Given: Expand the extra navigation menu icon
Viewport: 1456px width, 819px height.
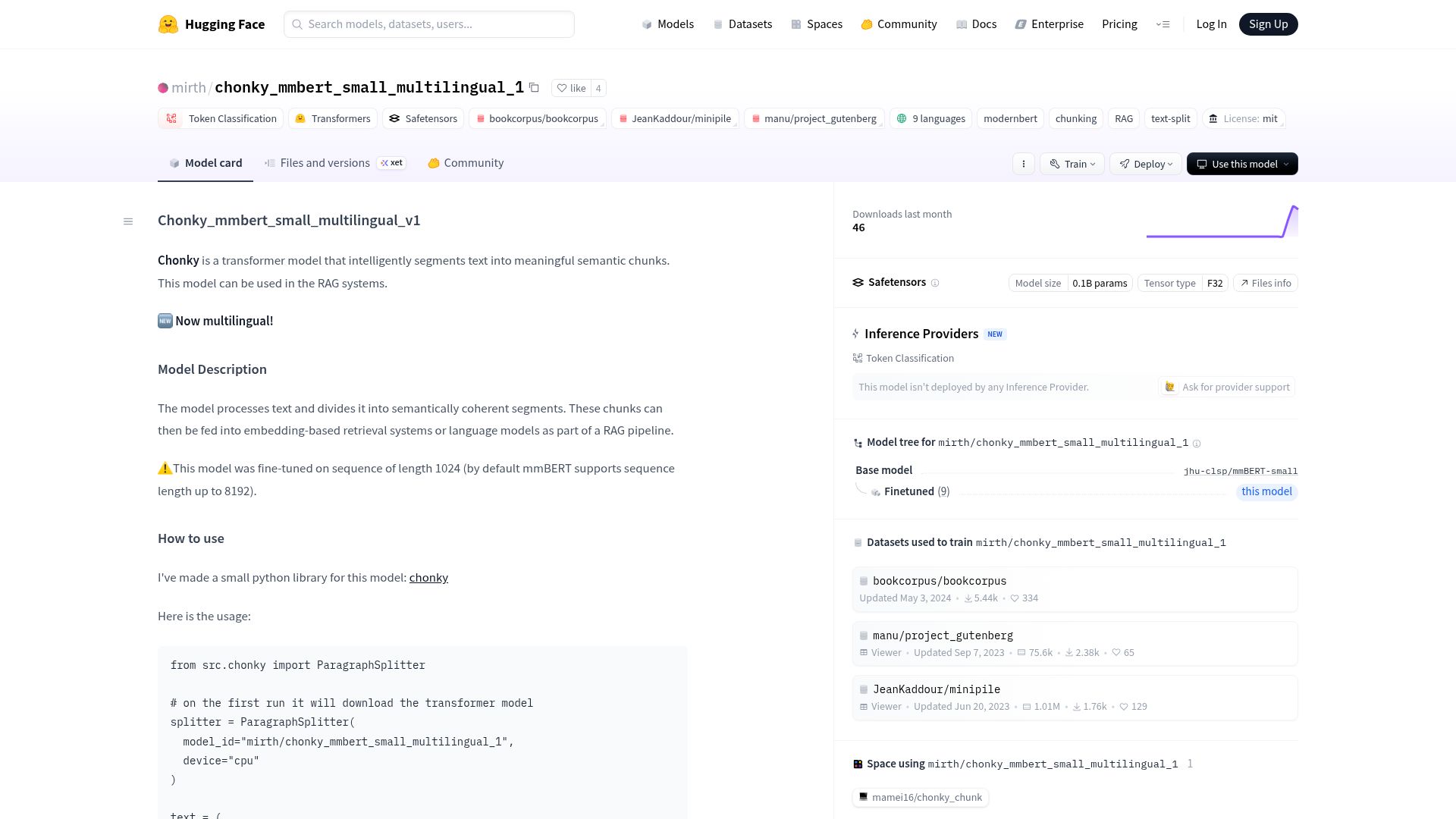Looking at the screenshot, I should point(1163,24).
